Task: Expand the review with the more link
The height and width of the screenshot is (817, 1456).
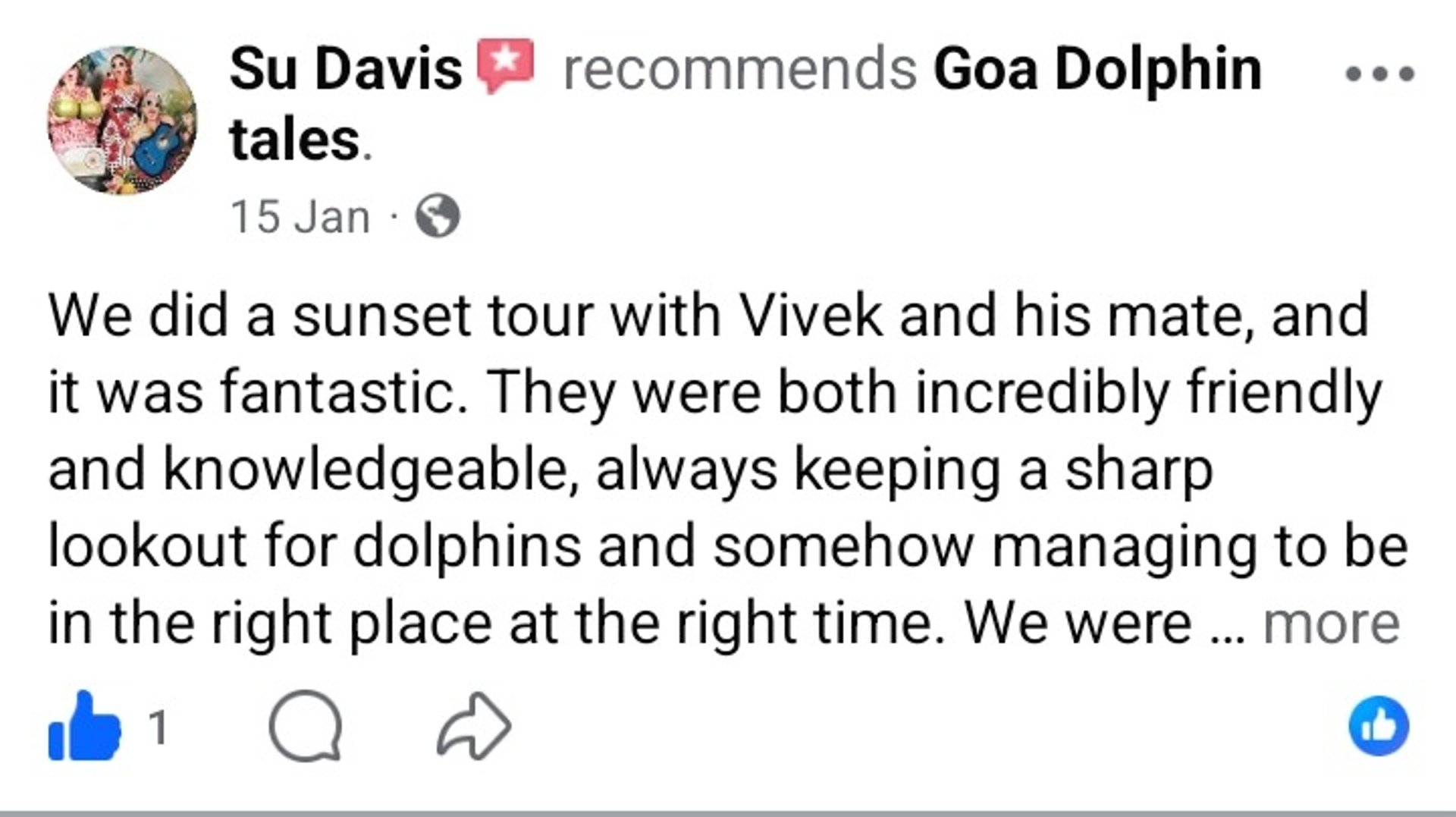Action: point(1331,623)
